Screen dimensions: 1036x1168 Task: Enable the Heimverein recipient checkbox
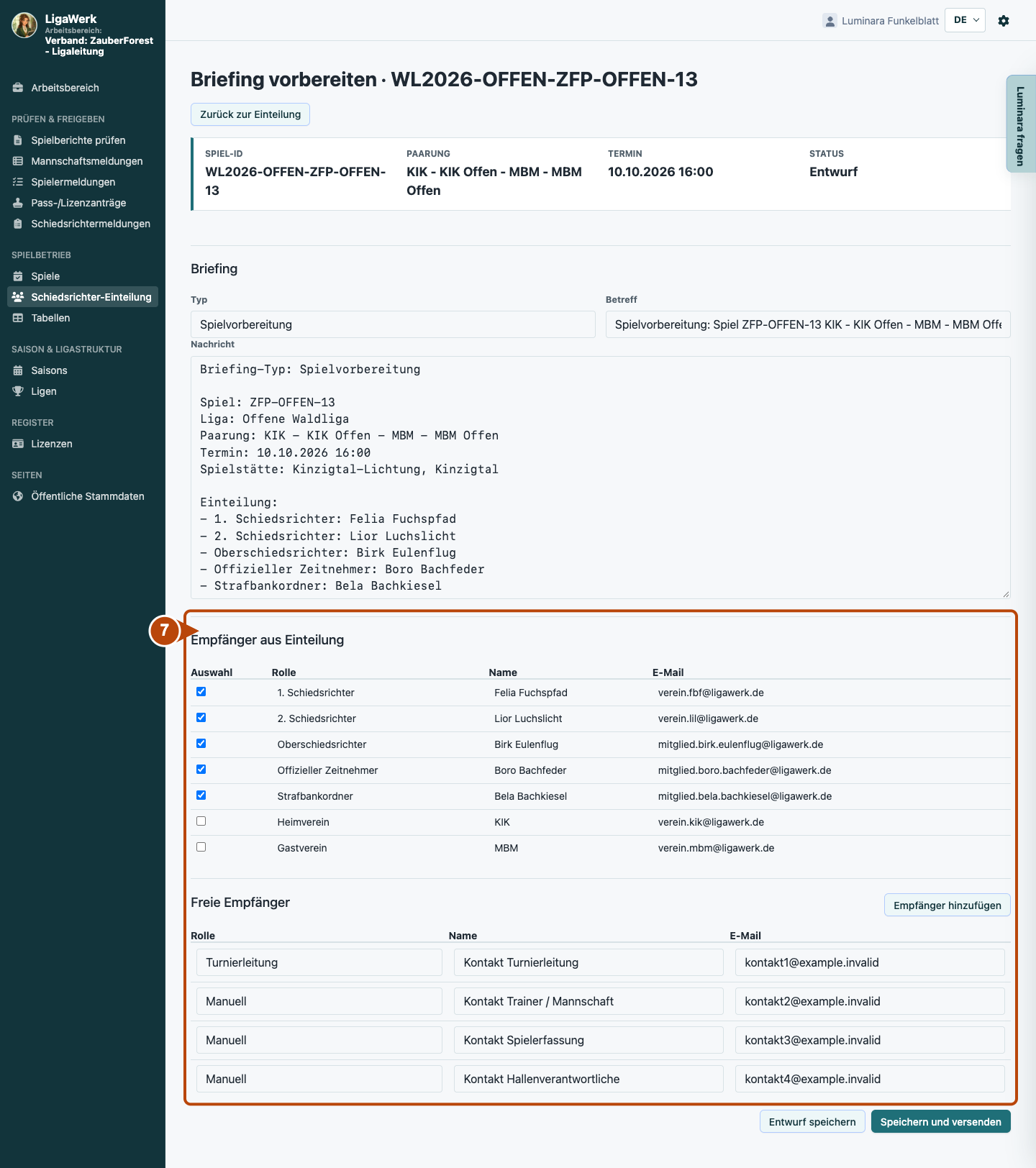[201, 821]
